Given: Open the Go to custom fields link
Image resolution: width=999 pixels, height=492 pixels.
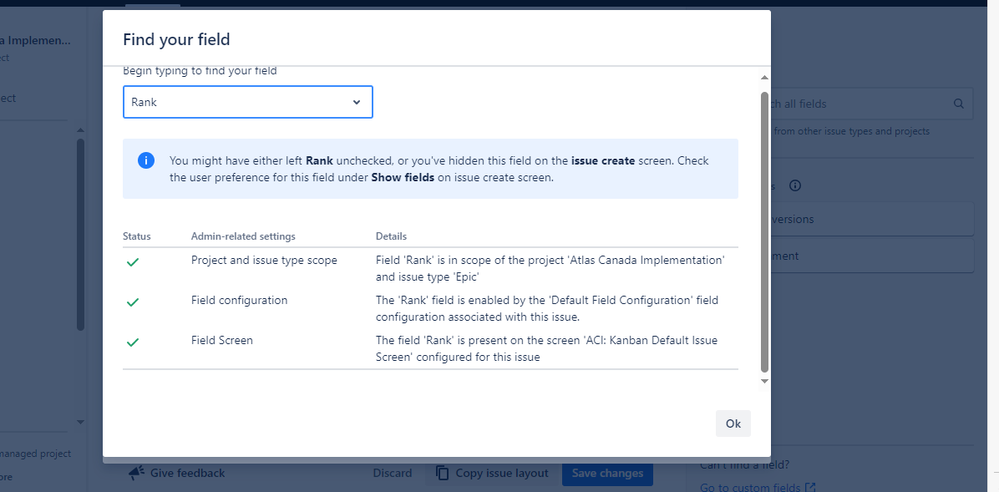Looking at the screenshot, I should (758, 488).
